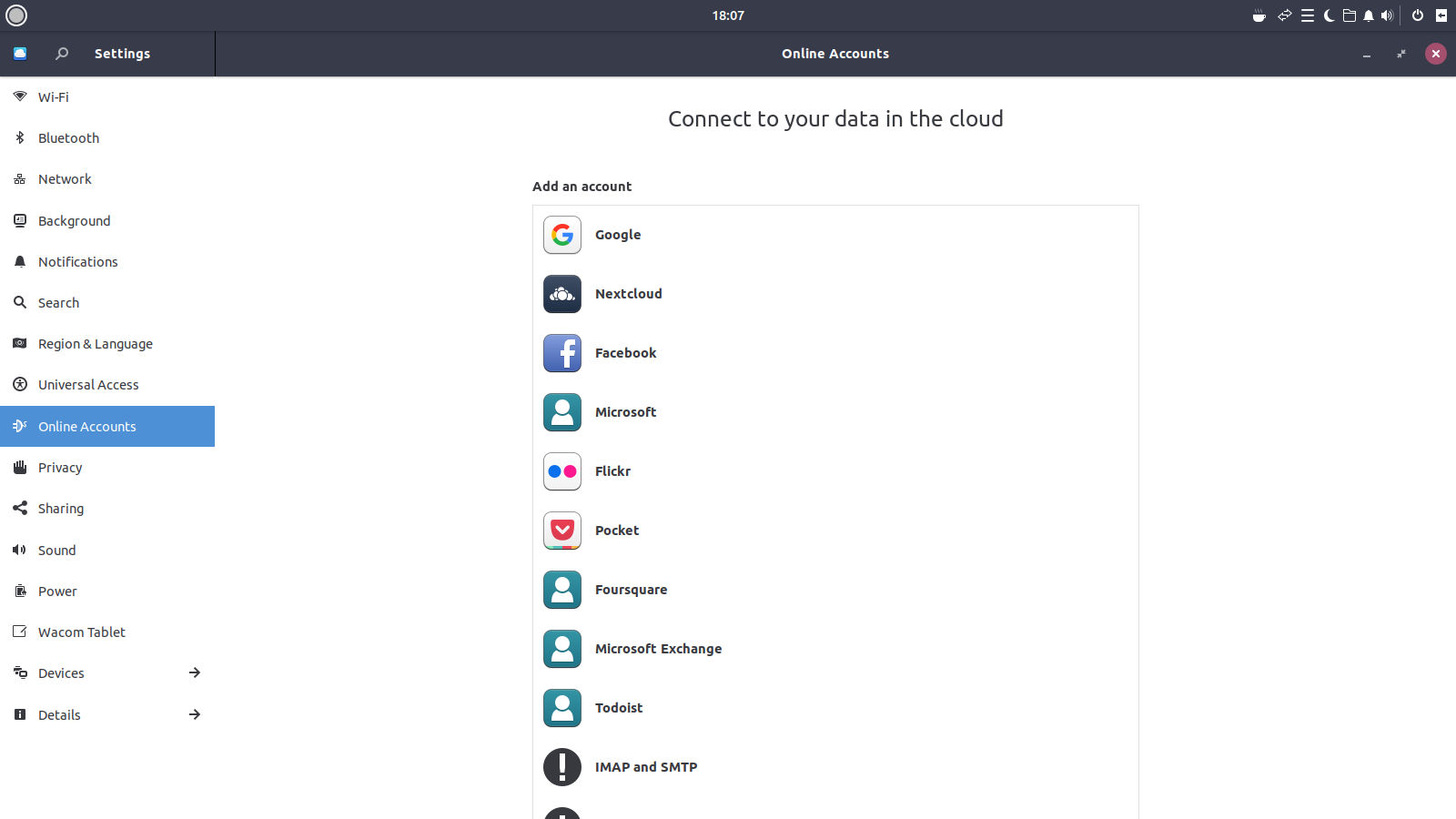The image size is (1456, 819).
Task: Select the Online Accounts sidebar item
Action: click(x=107, y=427)
